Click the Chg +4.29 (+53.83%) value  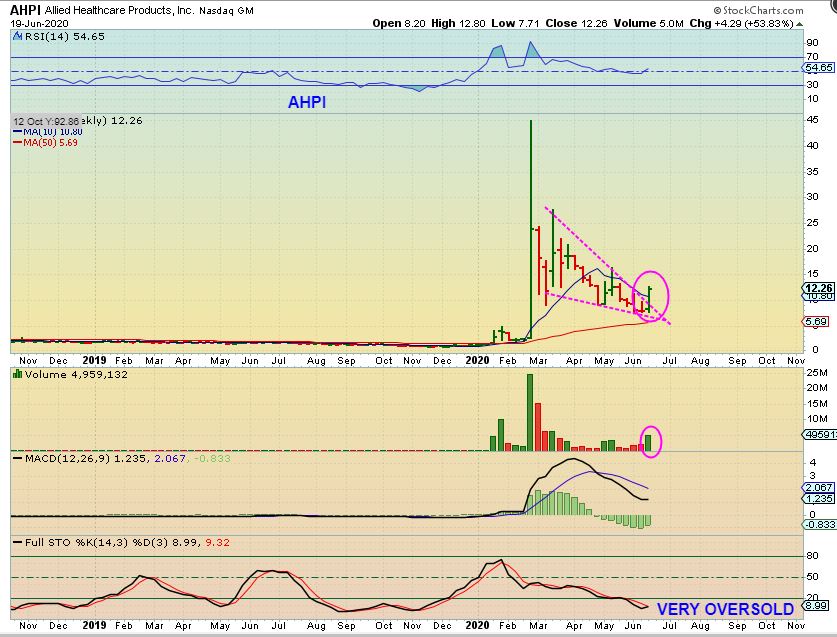(x=741, y=23)
